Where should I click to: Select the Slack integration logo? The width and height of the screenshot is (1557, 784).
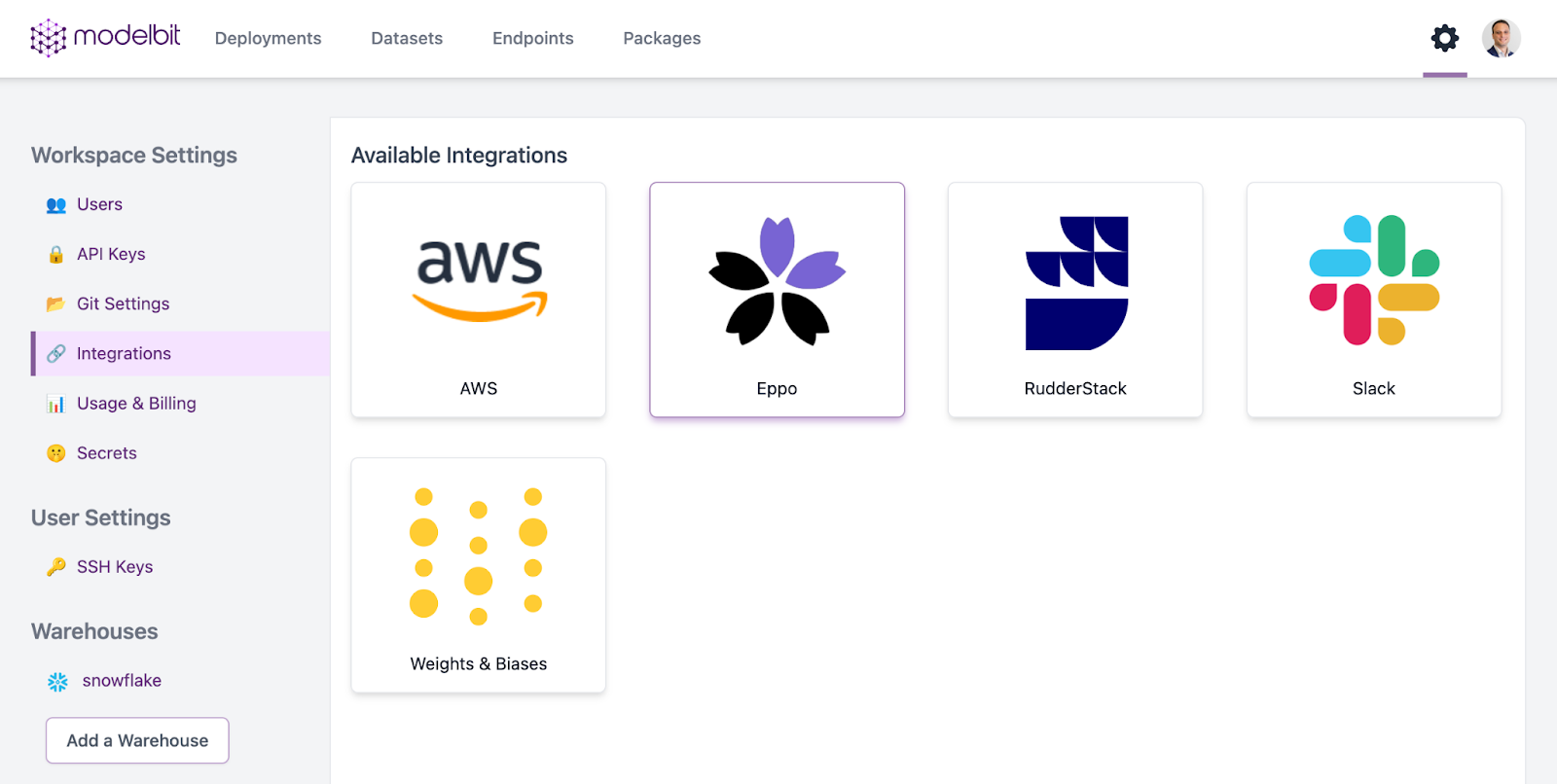(x=1374, y=280)
